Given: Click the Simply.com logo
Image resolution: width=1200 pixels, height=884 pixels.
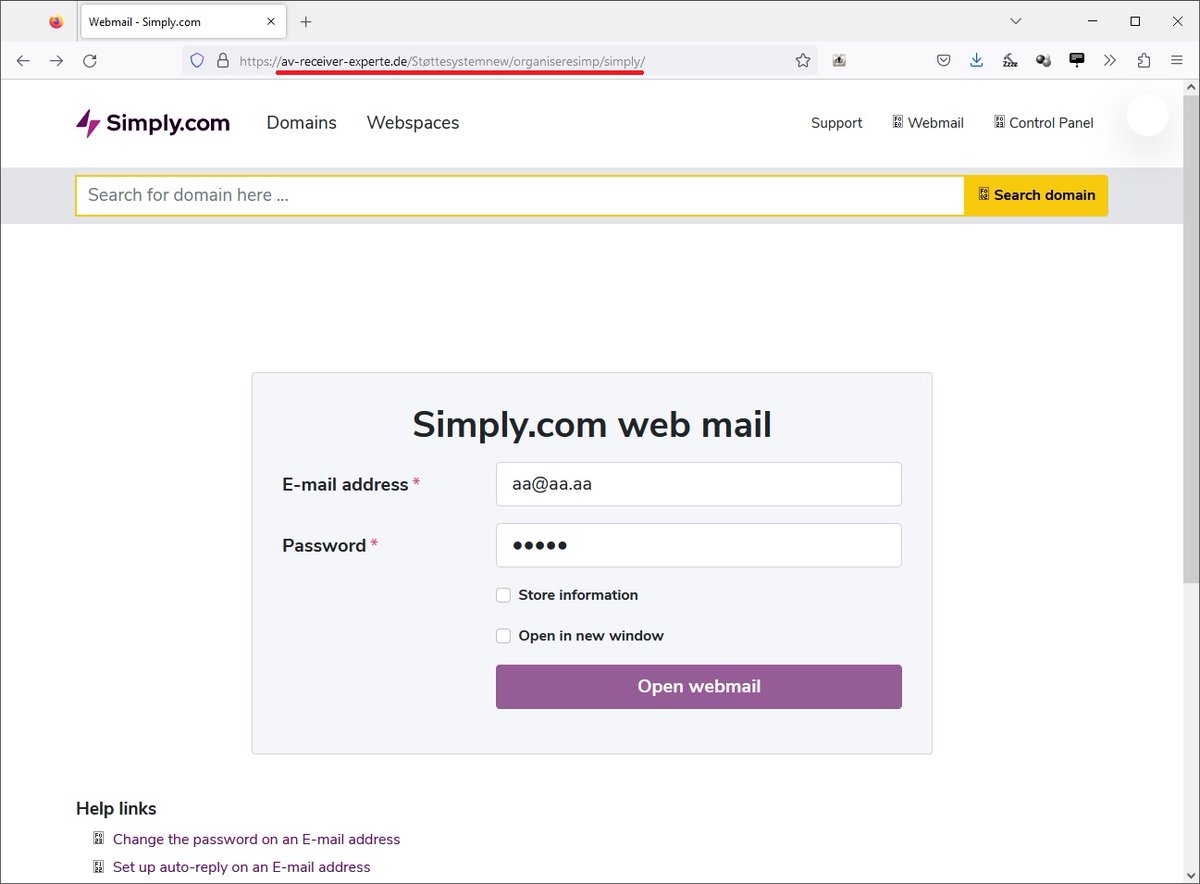Looking at the screenshot, I should click(153, 123).
